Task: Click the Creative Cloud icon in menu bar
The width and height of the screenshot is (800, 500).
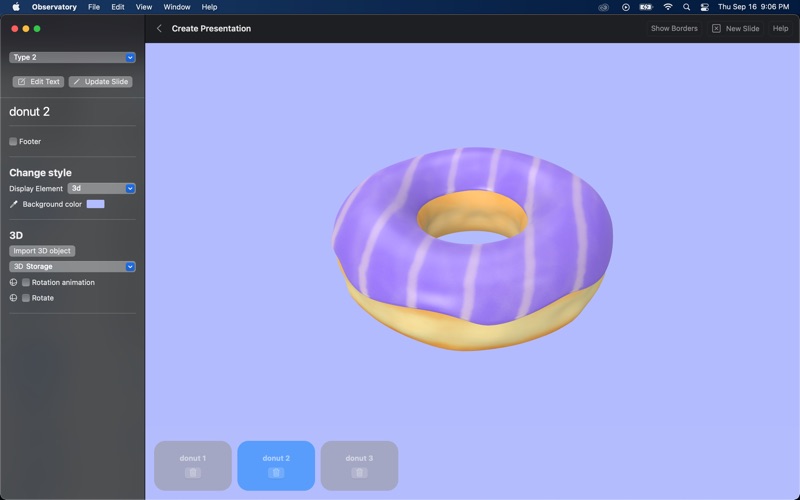Action: click(604, 7)
